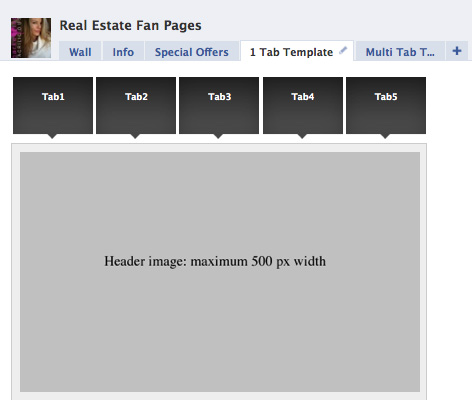Switch to the Wall tab

click(x=80, y=51)
